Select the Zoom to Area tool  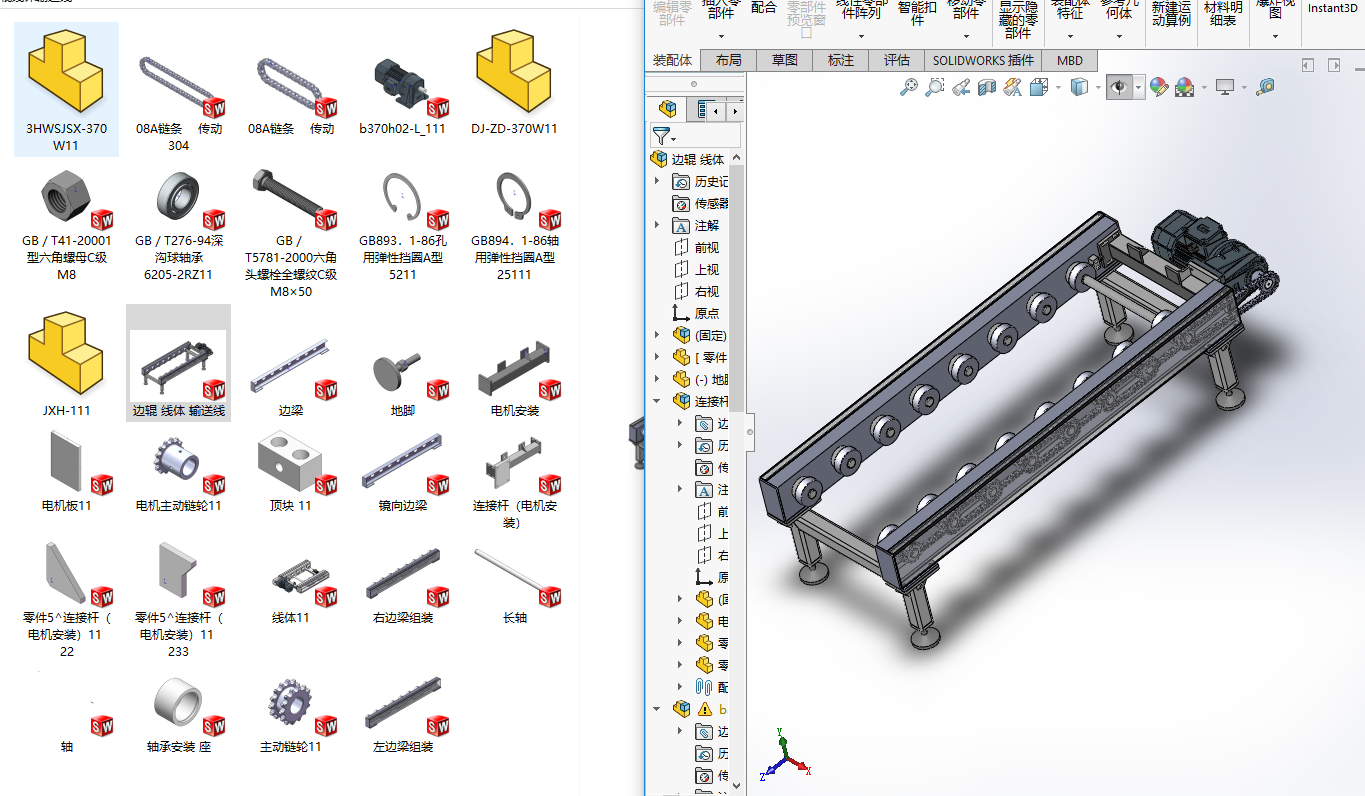pyautogui.click(x=934, y=88)
